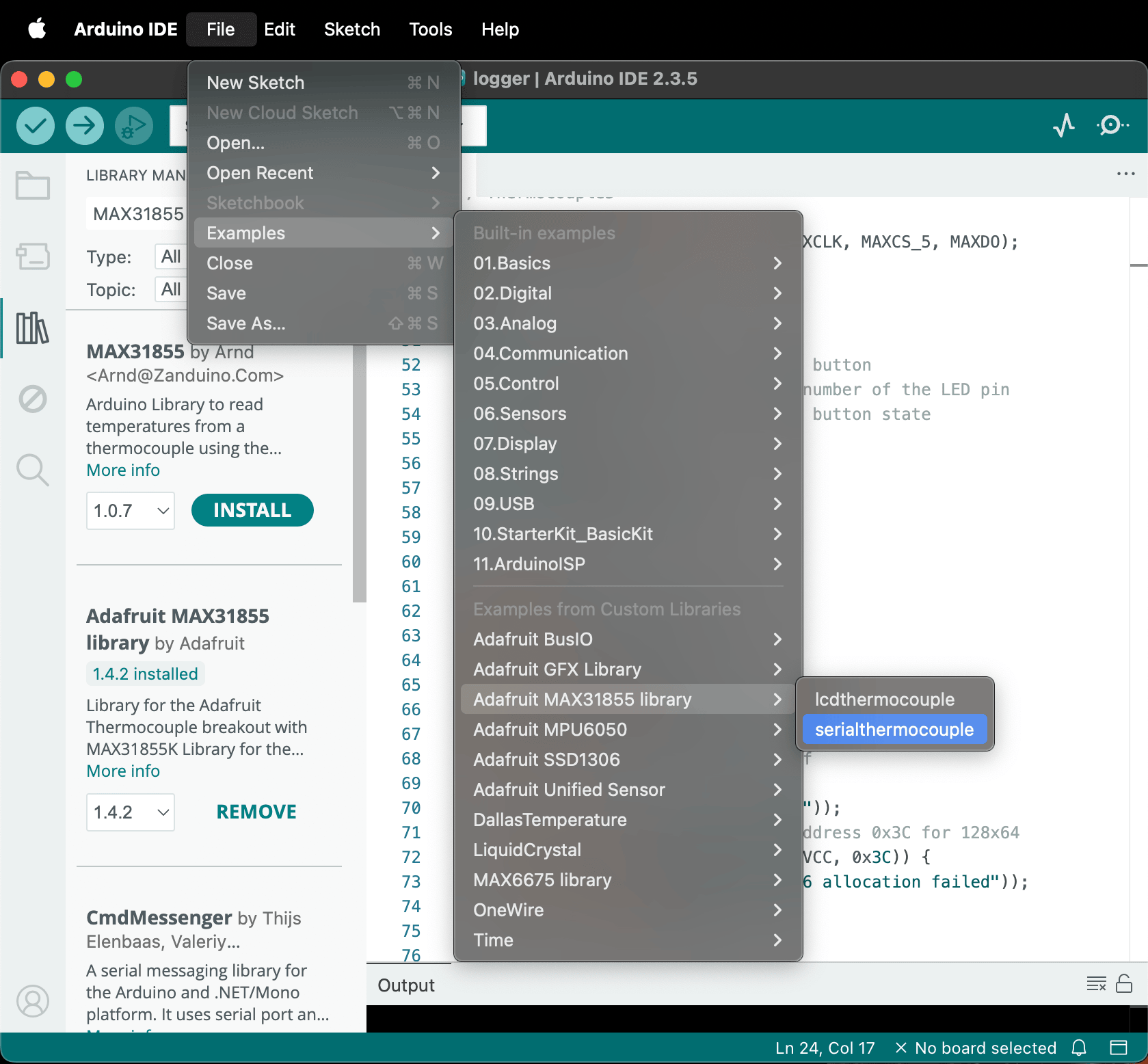Open the Edit menu

[x=280, y=29]
